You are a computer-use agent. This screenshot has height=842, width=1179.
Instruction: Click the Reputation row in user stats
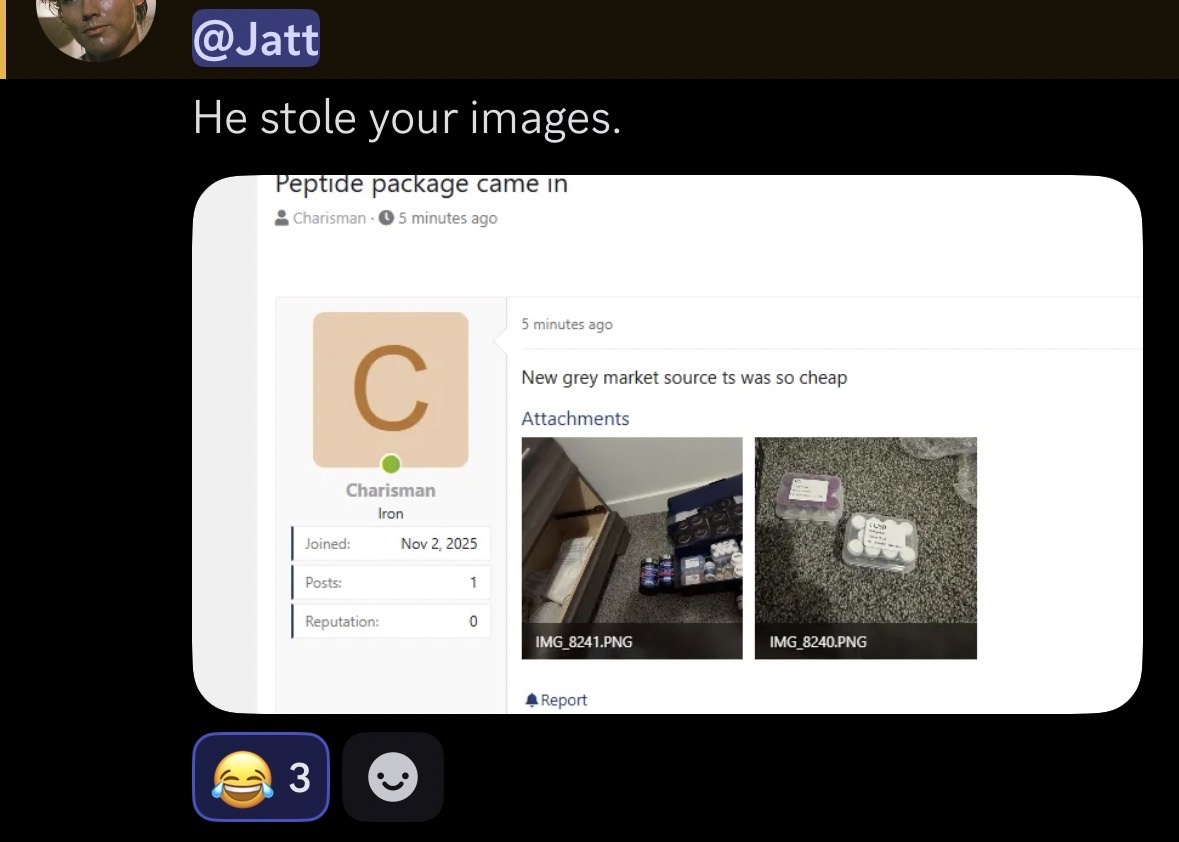(x=391, y=621)
